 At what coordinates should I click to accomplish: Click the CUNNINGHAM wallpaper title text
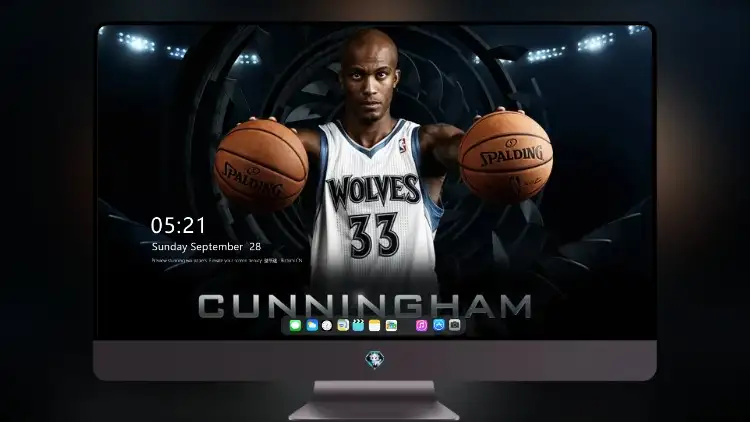[365, 306]
